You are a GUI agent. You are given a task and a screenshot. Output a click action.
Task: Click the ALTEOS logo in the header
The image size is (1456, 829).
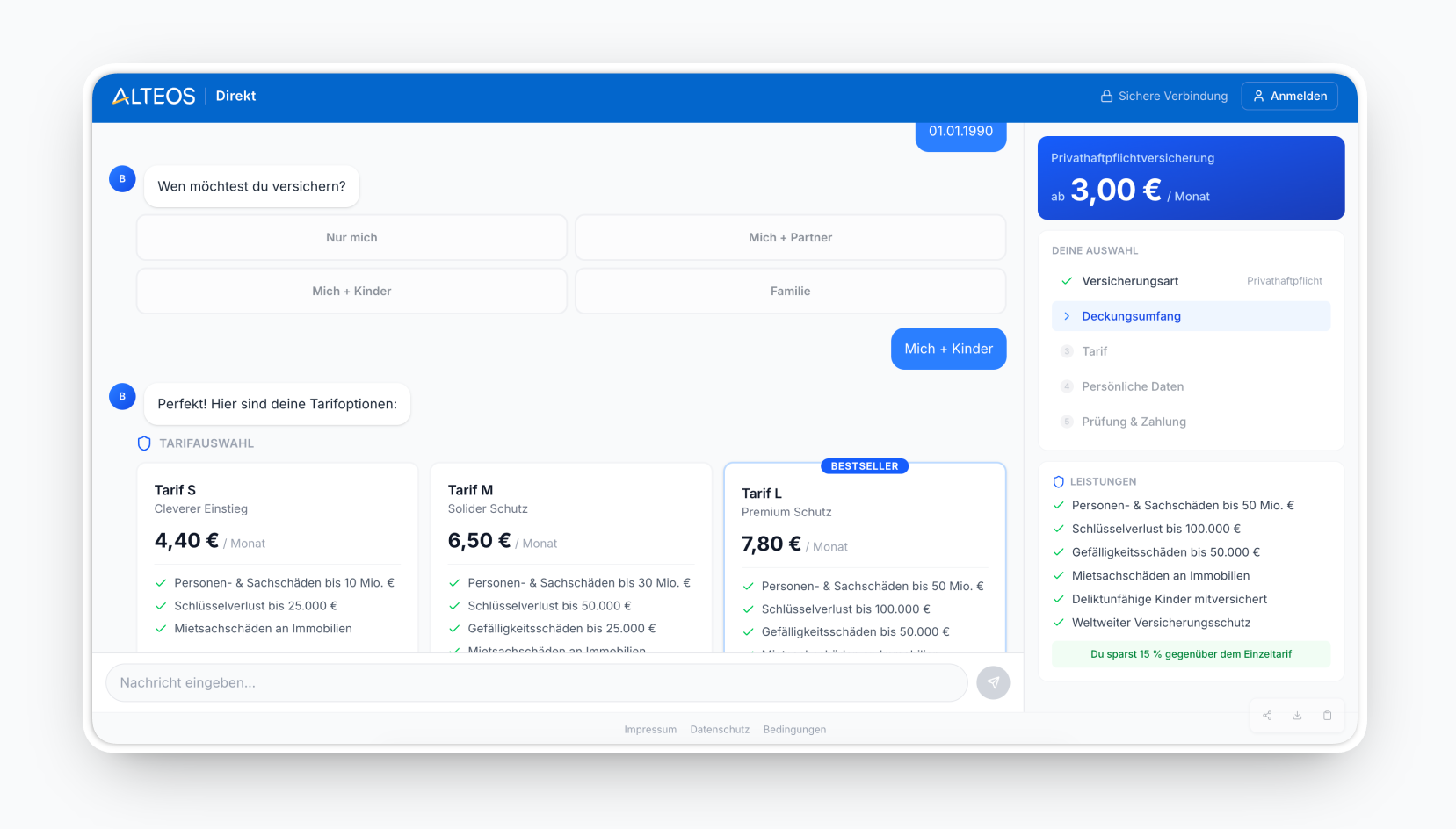point(154,96)
